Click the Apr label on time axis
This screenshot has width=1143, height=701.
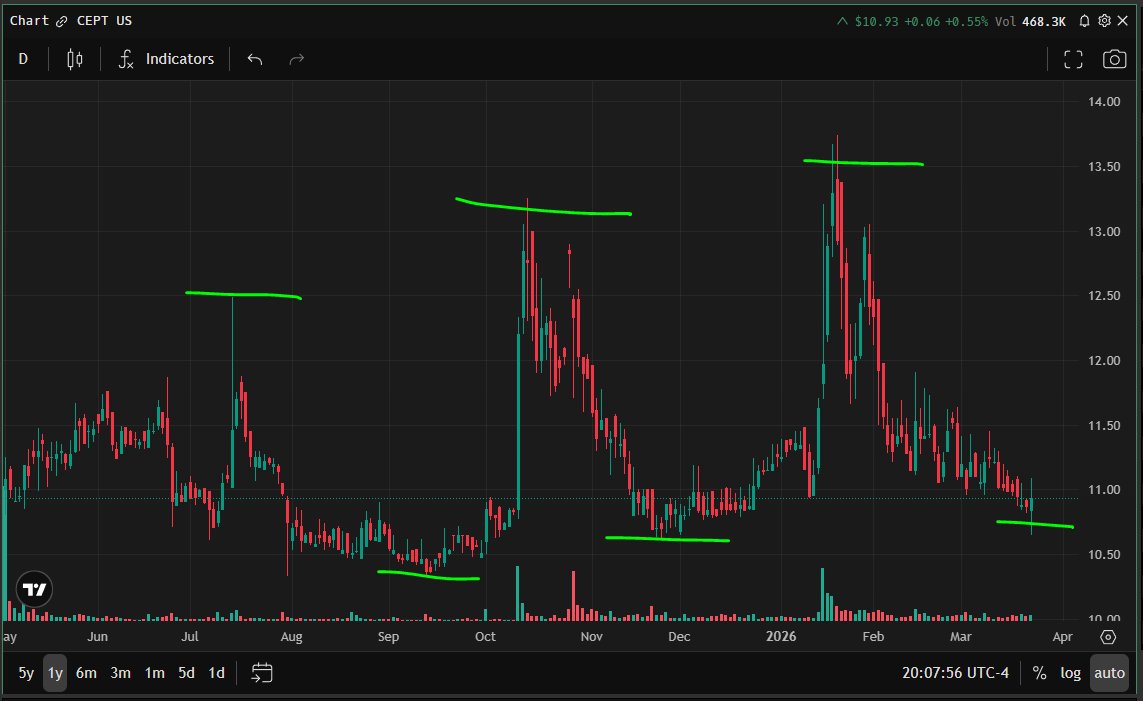tap(1062, 637)
